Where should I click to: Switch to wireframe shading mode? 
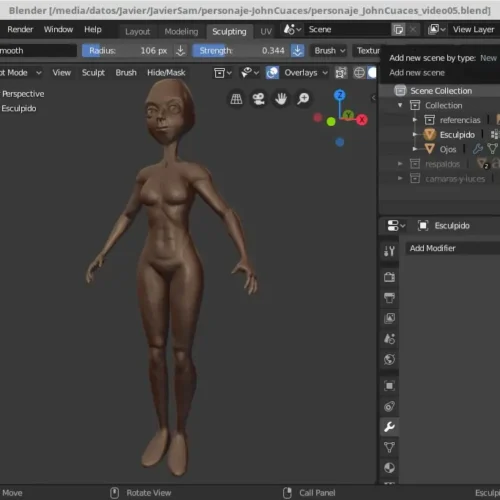point(359,73)
